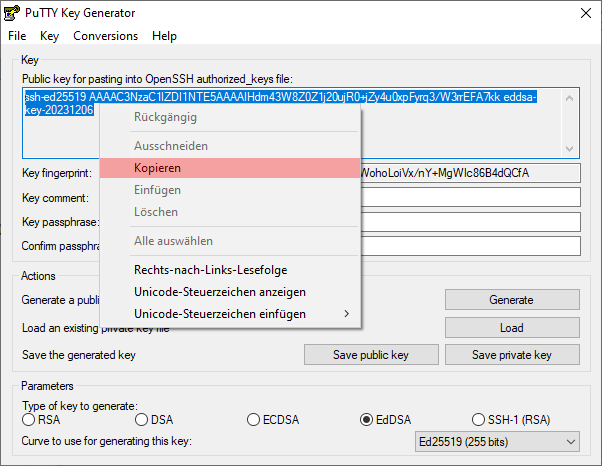Expand Unicode-Steuerzeichen einfügen submenu

coord(230,314)
